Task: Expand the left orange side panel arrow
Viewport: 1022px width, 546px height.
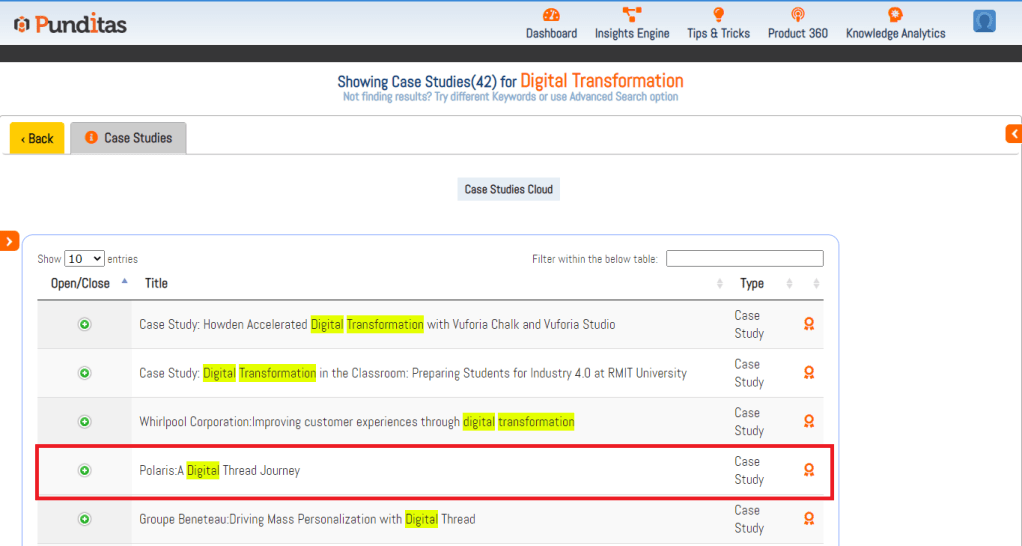Action: click(x=9, y=241)
